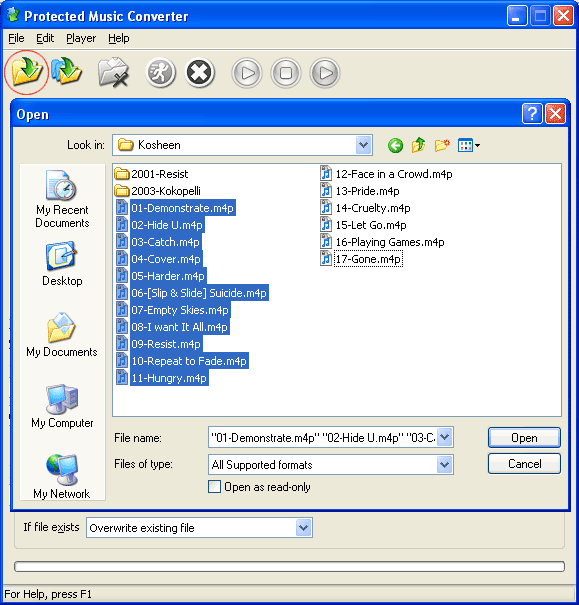Click the last play button in toolbar
Image resolution: width=579 pixels, height=605 pixels.
tap(325, 73)
